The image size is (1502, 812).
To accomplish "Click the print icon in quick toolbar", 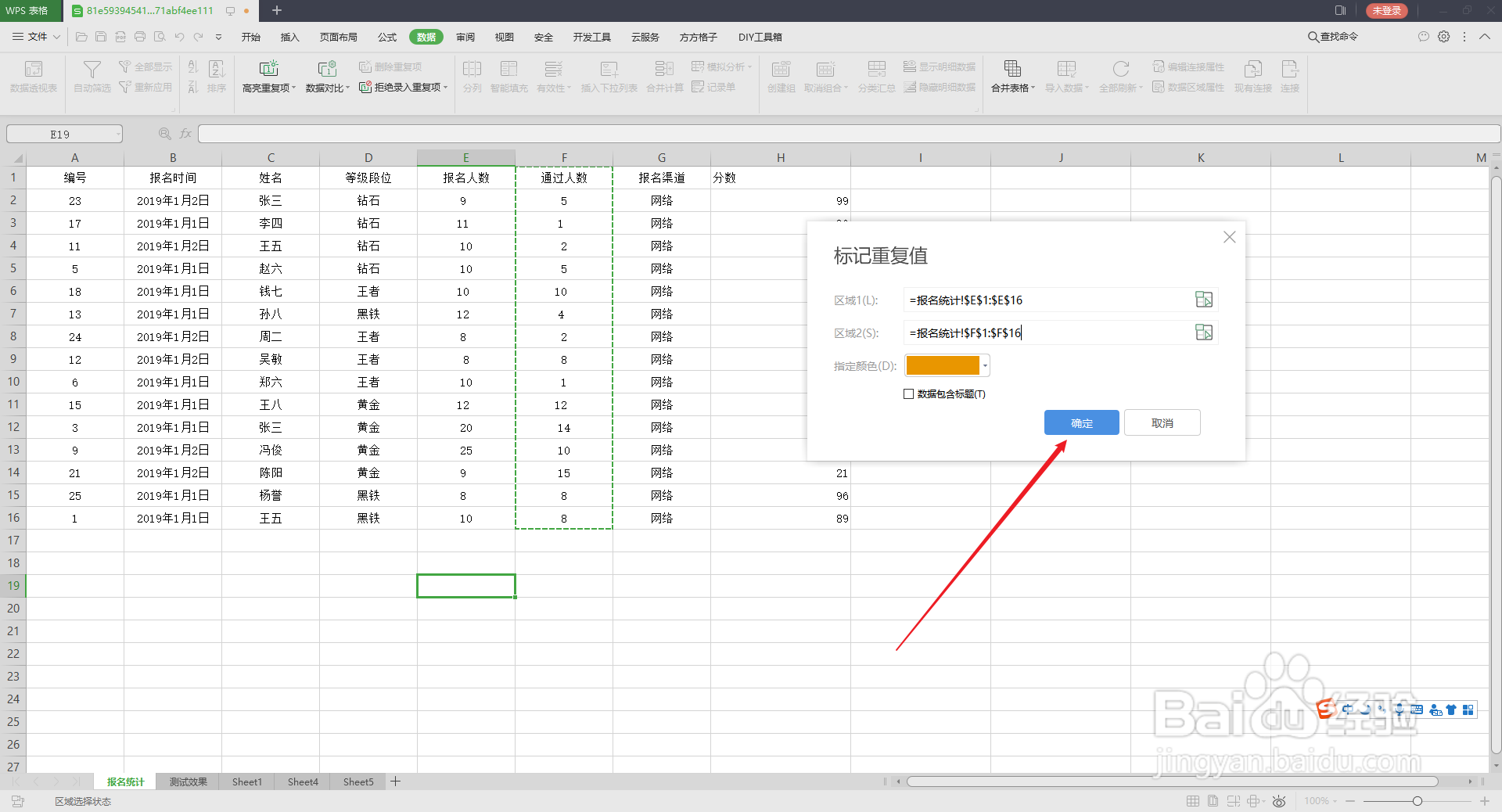I will point(140,37).
